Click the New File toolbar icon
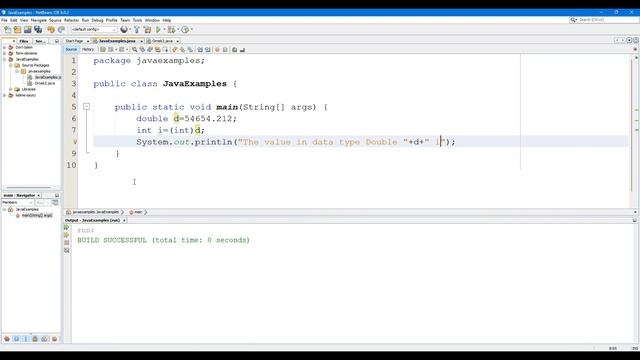The width and height of the screenshot is (640, 360). 7,29
